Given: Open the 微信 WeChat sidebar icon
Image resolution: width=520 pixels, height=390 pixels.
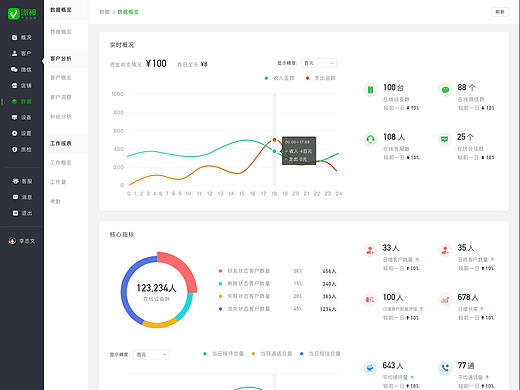Looking at the screenshot, I should [14, 69].
